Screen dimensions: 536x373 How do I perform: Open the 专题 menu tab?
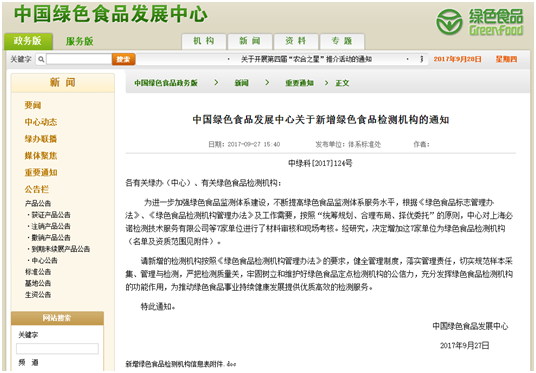tap(342, 41)
